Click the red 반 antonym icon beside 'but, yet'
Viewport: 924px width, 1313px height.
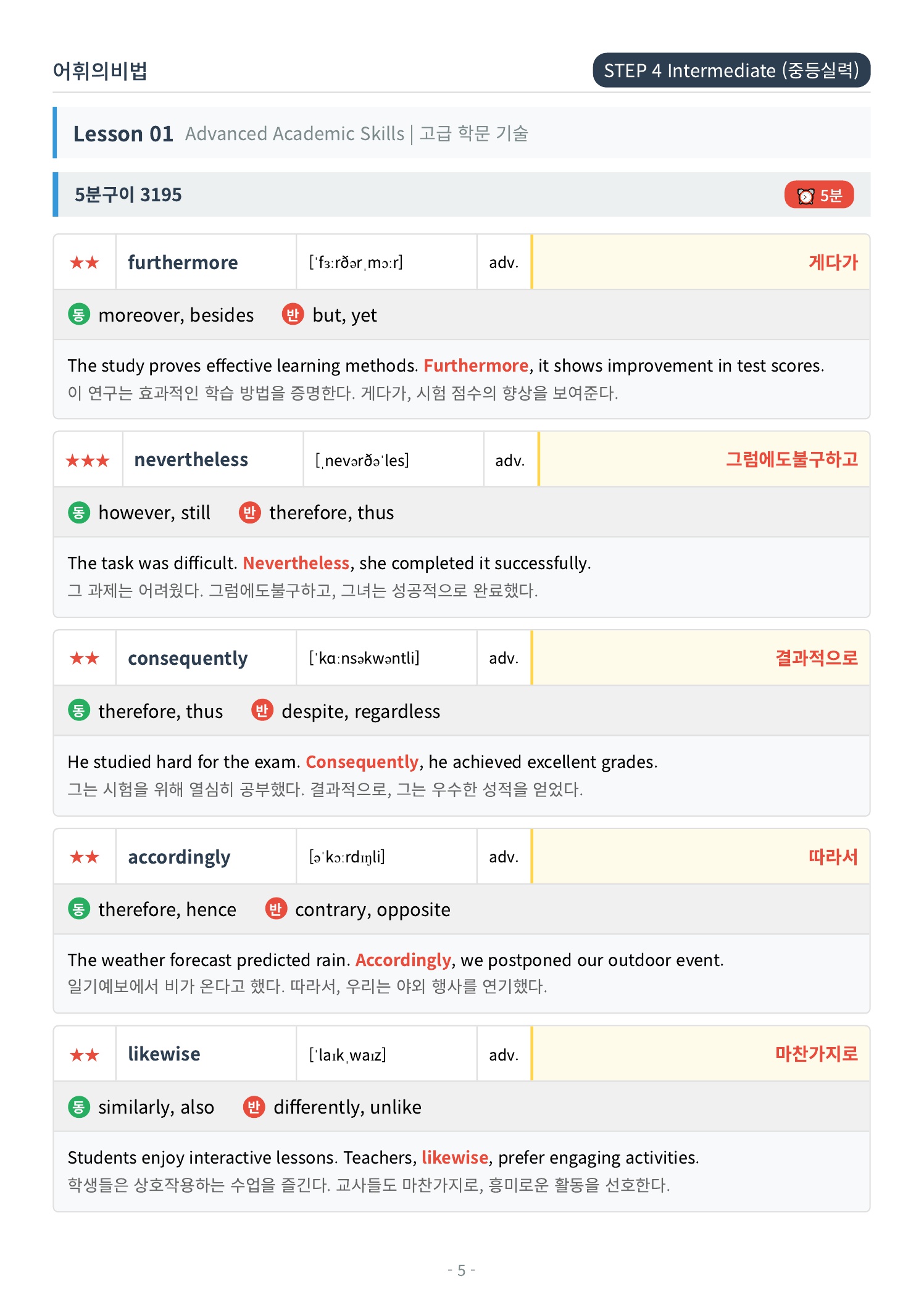(x=293, y=315)
